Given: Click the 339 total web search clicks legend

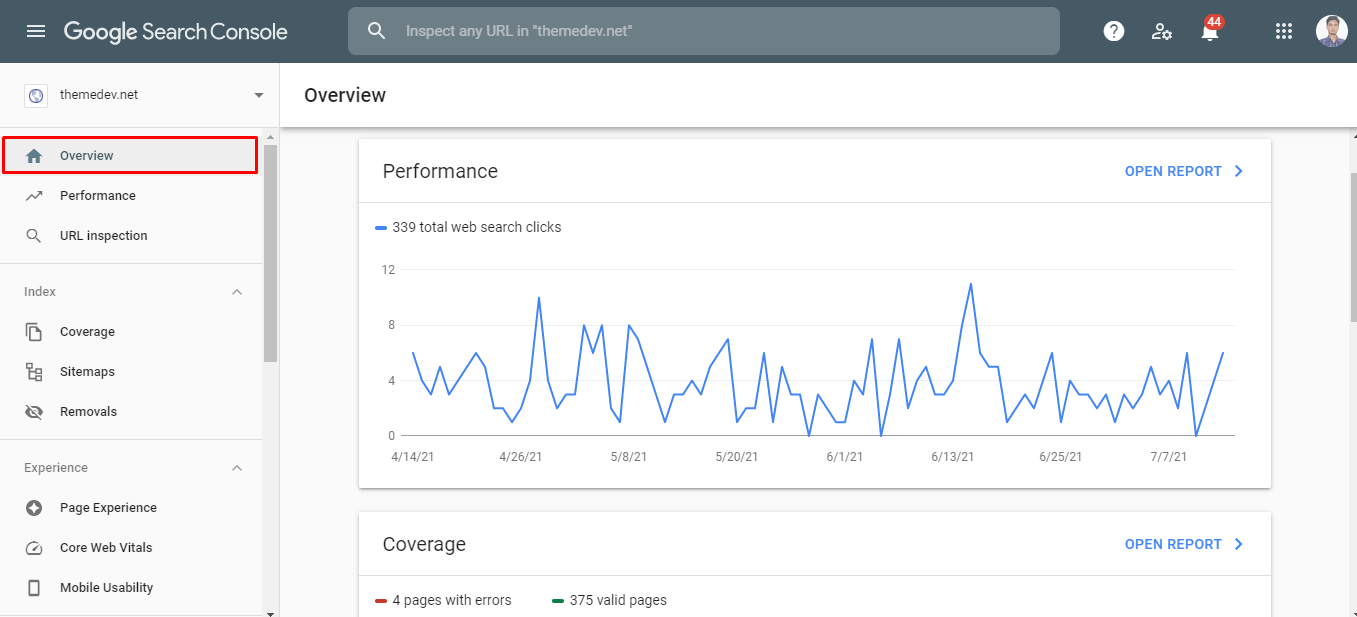Looking at the screenshot, I should point(468,227).
